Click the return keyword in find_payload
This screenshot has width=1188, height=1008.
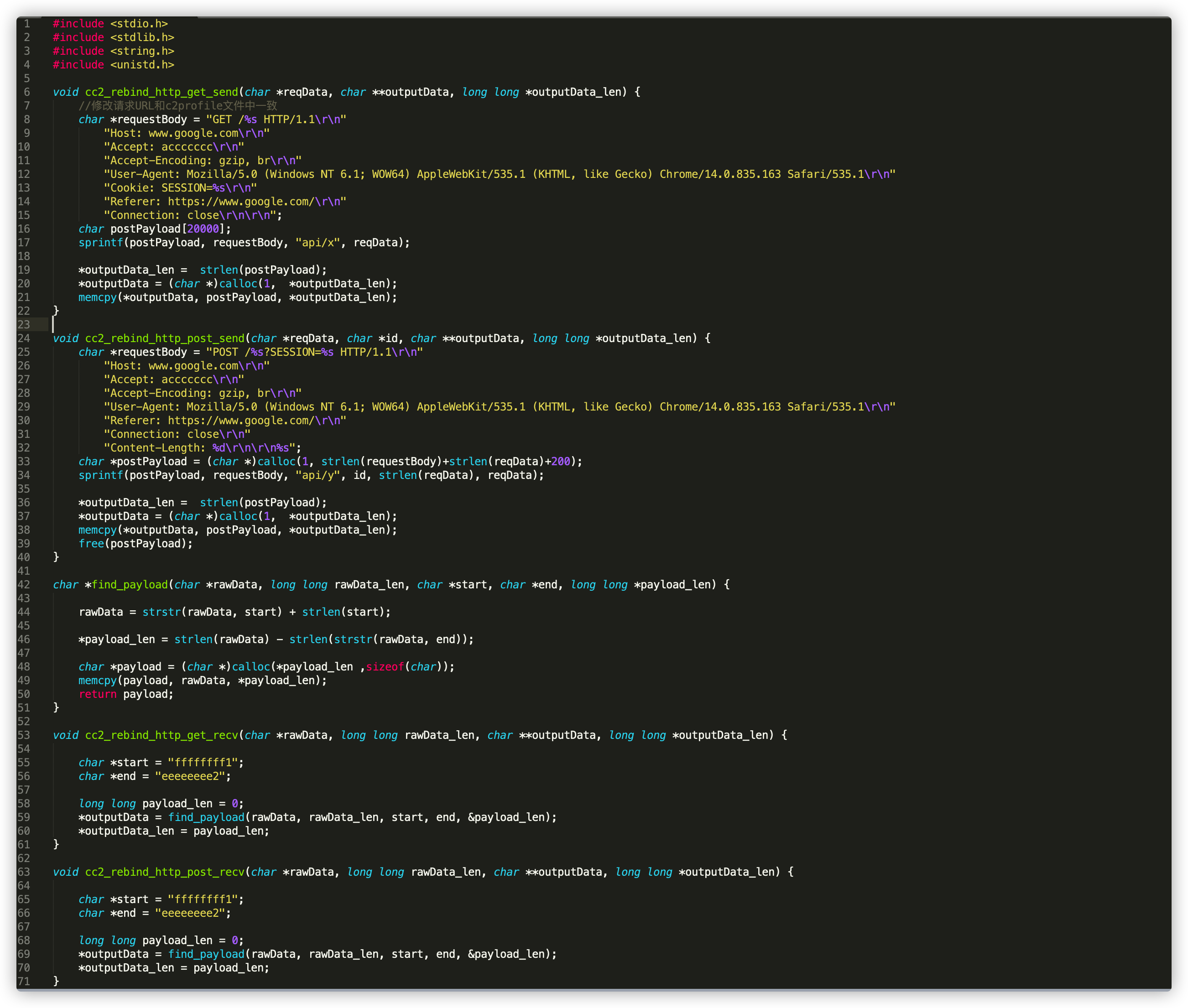[97, 694]
